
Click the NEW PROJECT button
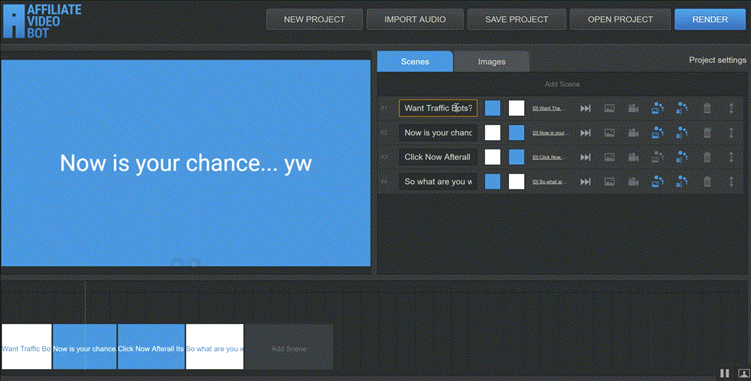[314, 19]
